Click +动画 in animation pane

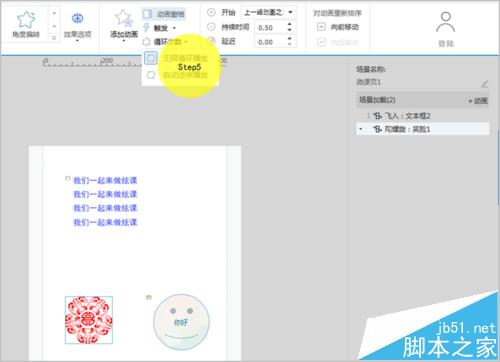coord(478,101)
